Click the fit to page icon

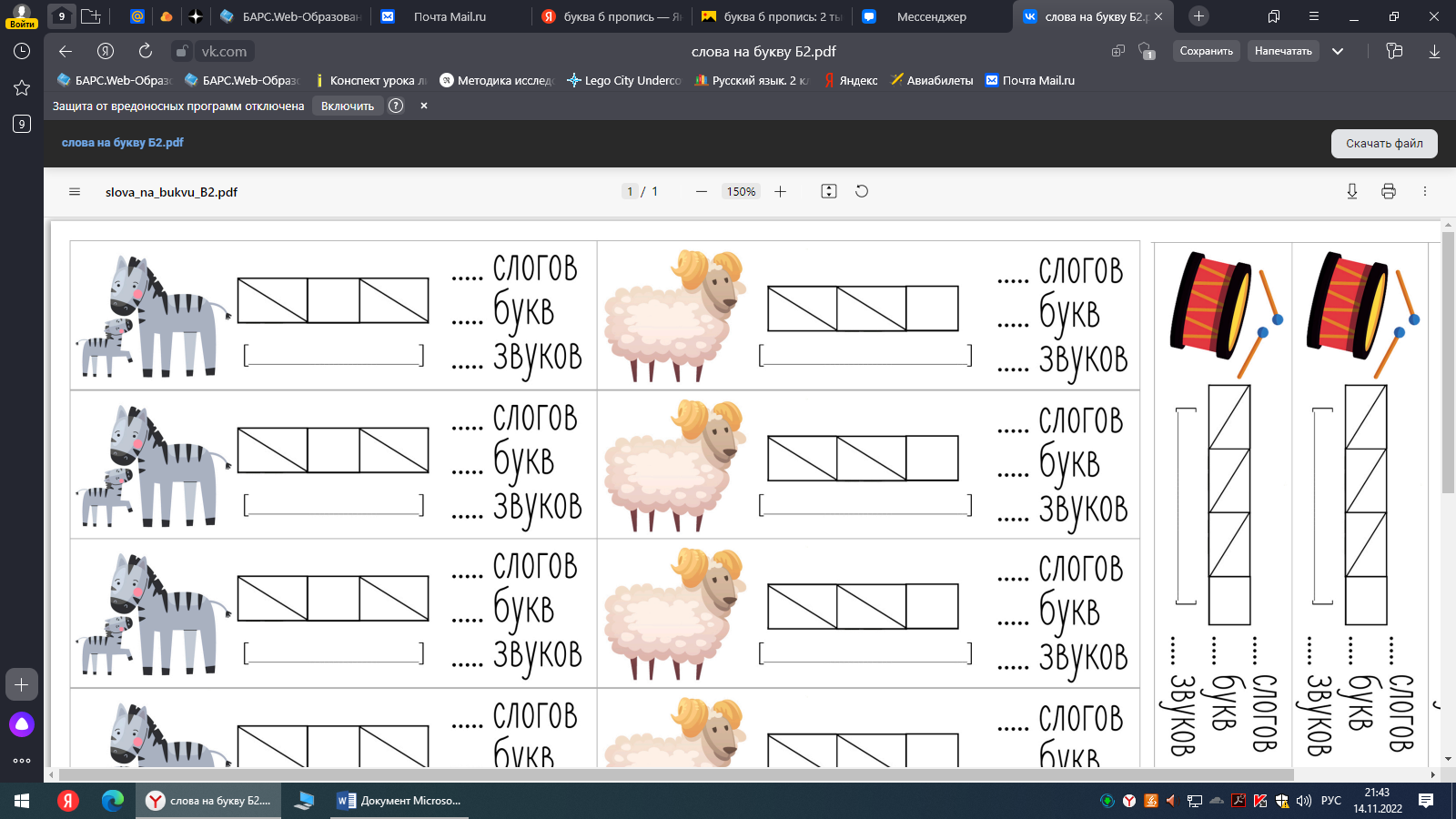(828, 191)
